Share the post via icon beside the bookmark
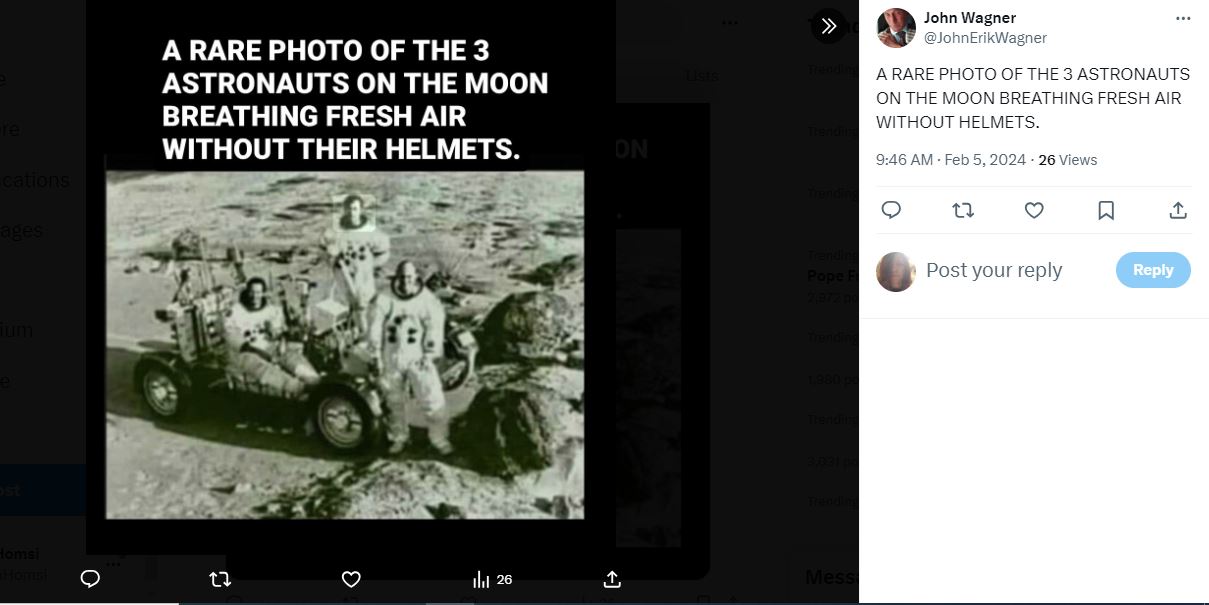1209x605 pixels. [1178, 210]
